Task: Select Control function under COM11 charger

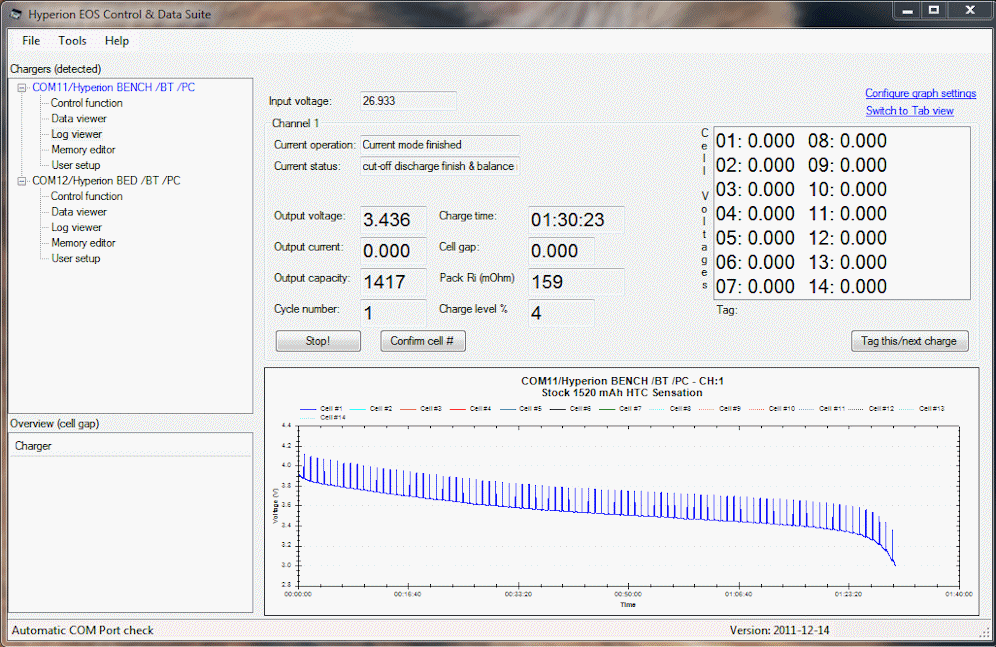Action: coord(87,103)
